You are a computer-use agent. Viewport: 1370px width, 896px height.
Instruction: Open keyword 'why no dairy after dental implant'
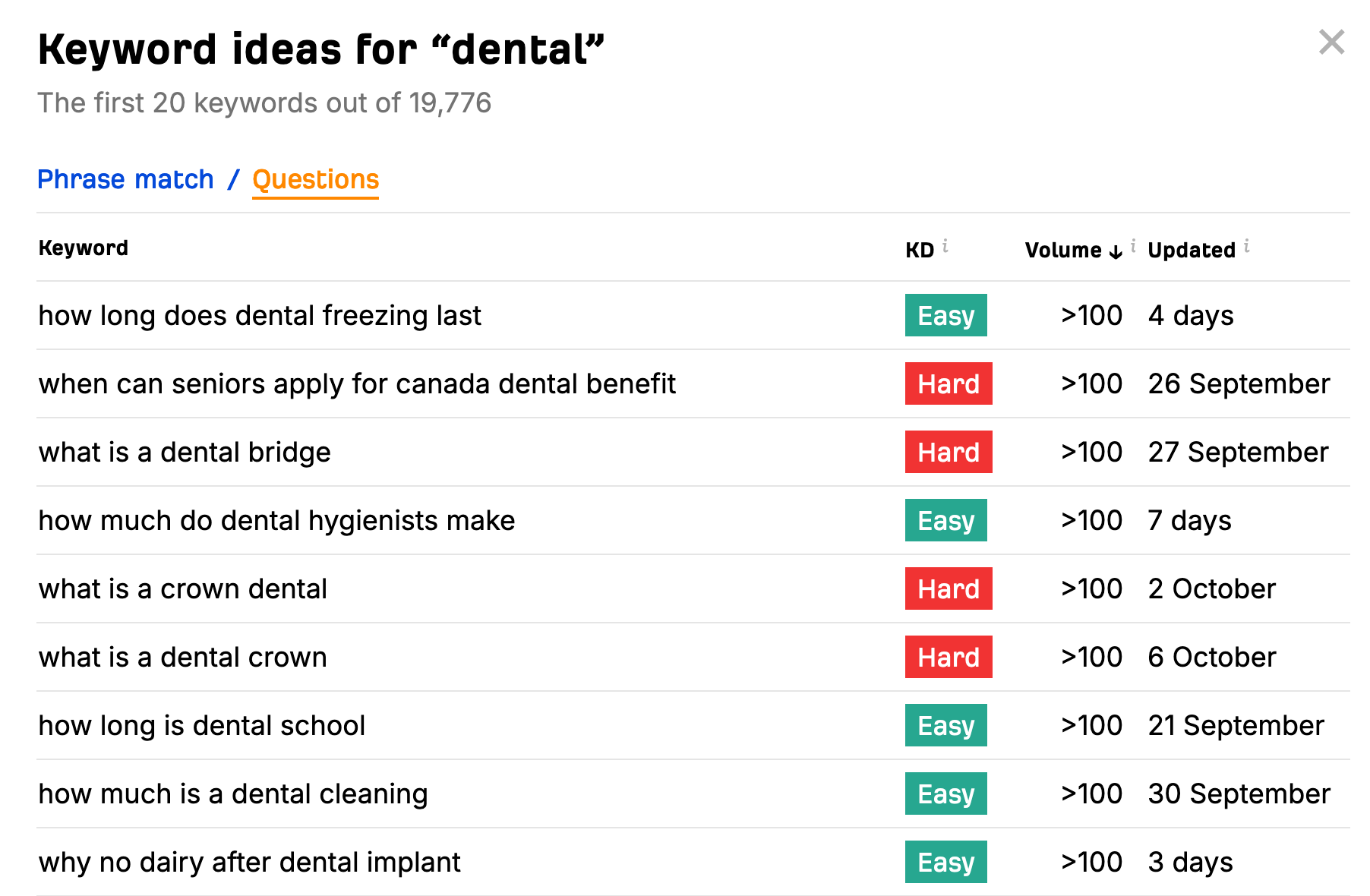pos(249,863)
